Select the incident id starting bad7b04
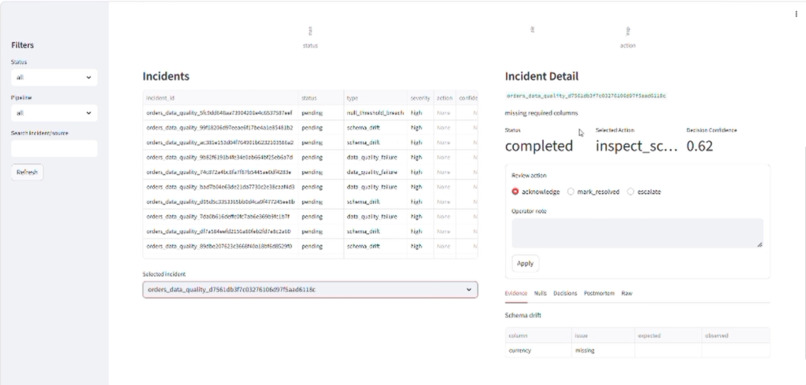The image size is (806, 385). click(221, 187)
